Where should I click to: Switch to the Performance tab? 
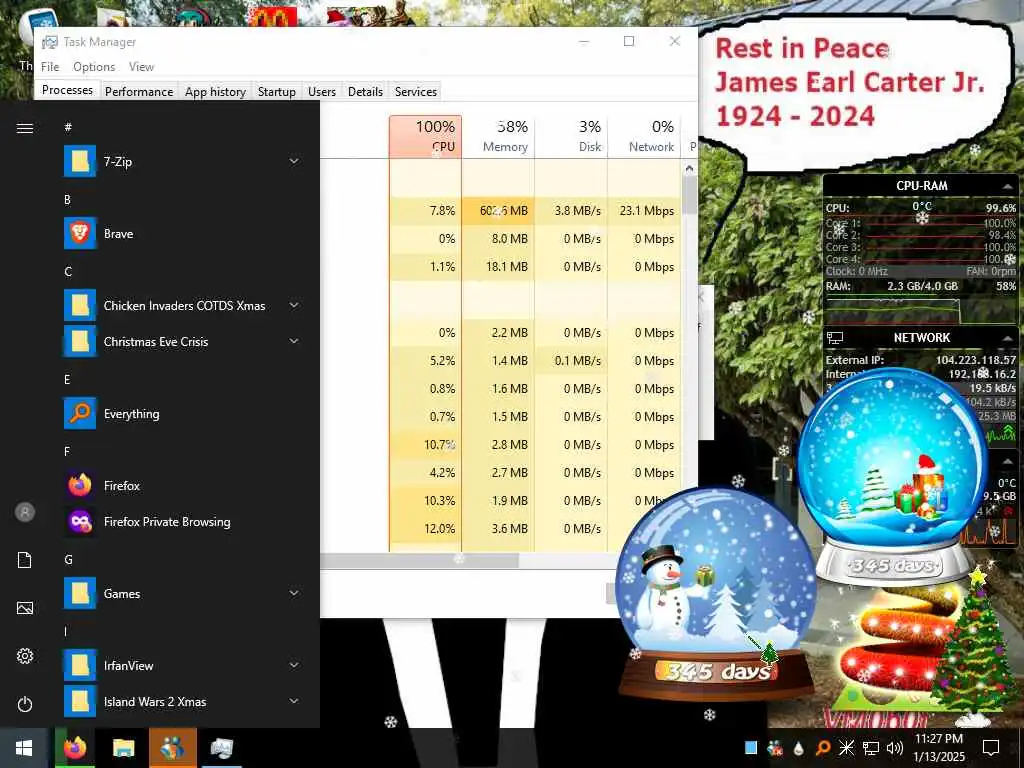click(139, 91)
